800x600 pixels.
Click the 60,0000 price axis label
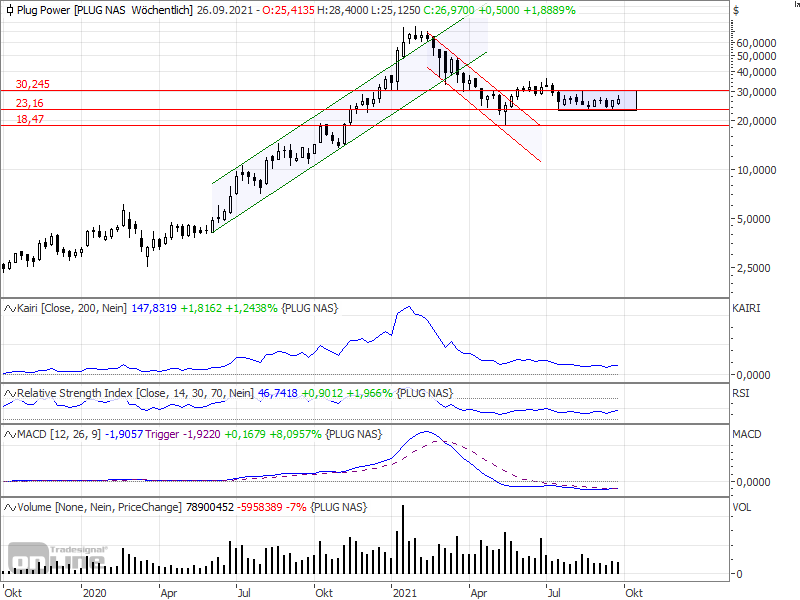coord(757,43)
